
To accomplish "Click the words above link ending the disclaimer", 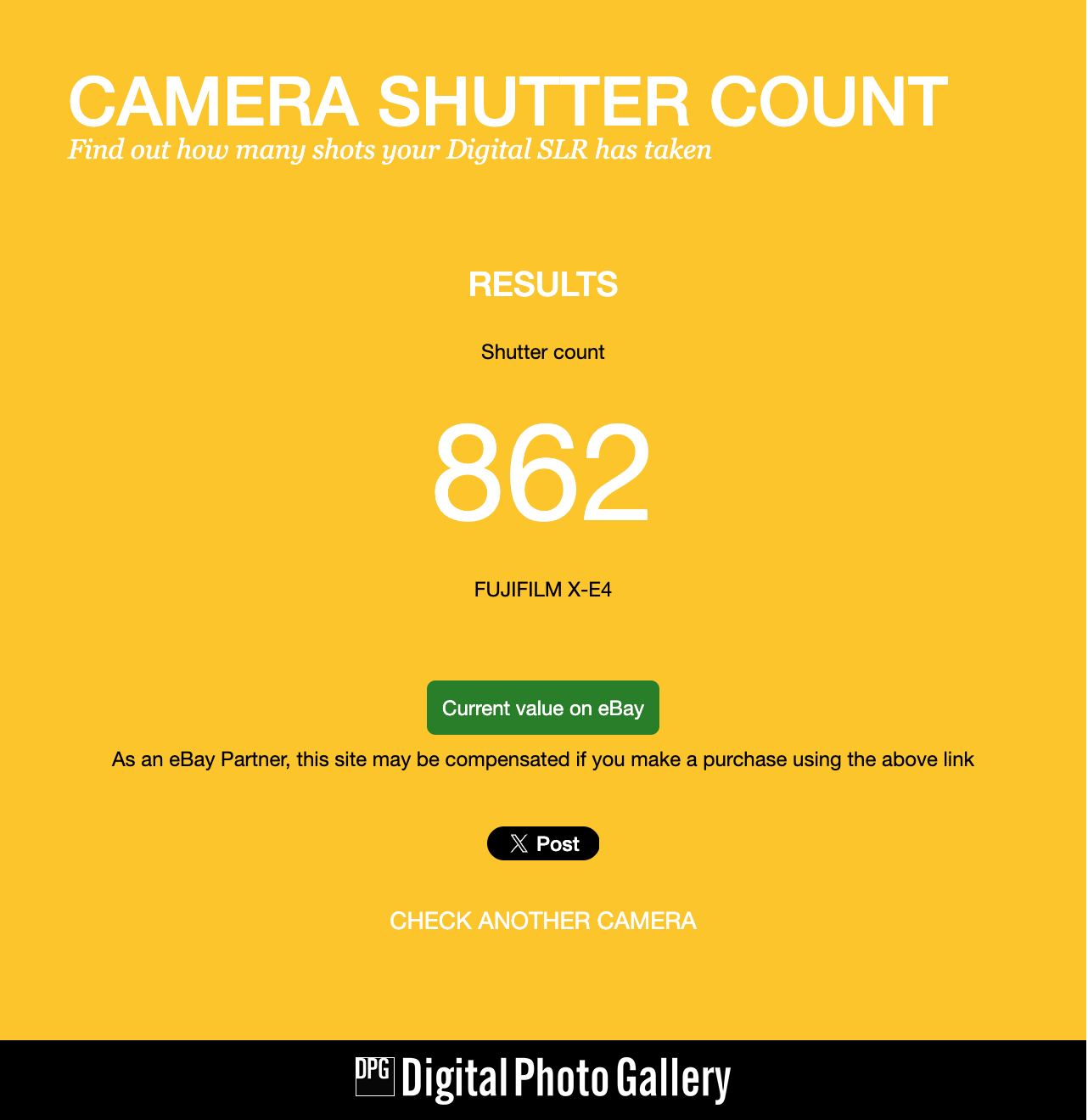I will [928, 759].
